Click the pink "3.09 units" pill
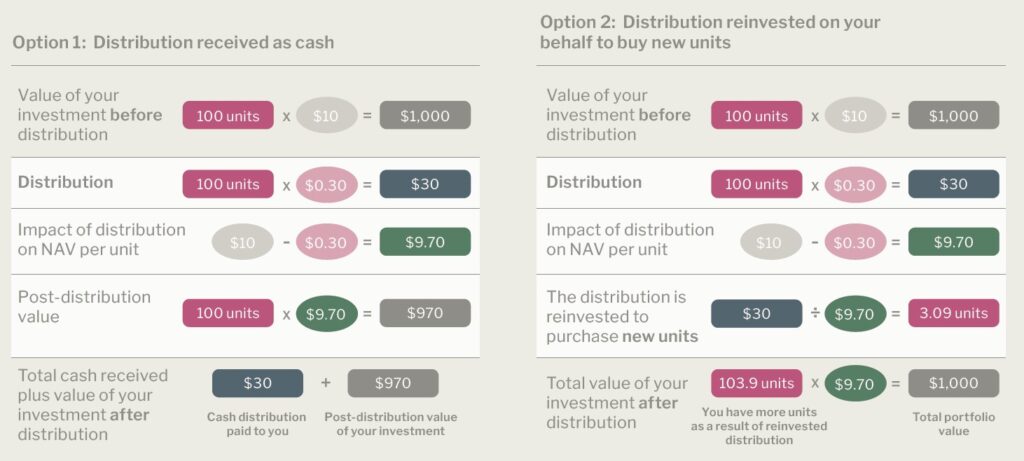 953,314
